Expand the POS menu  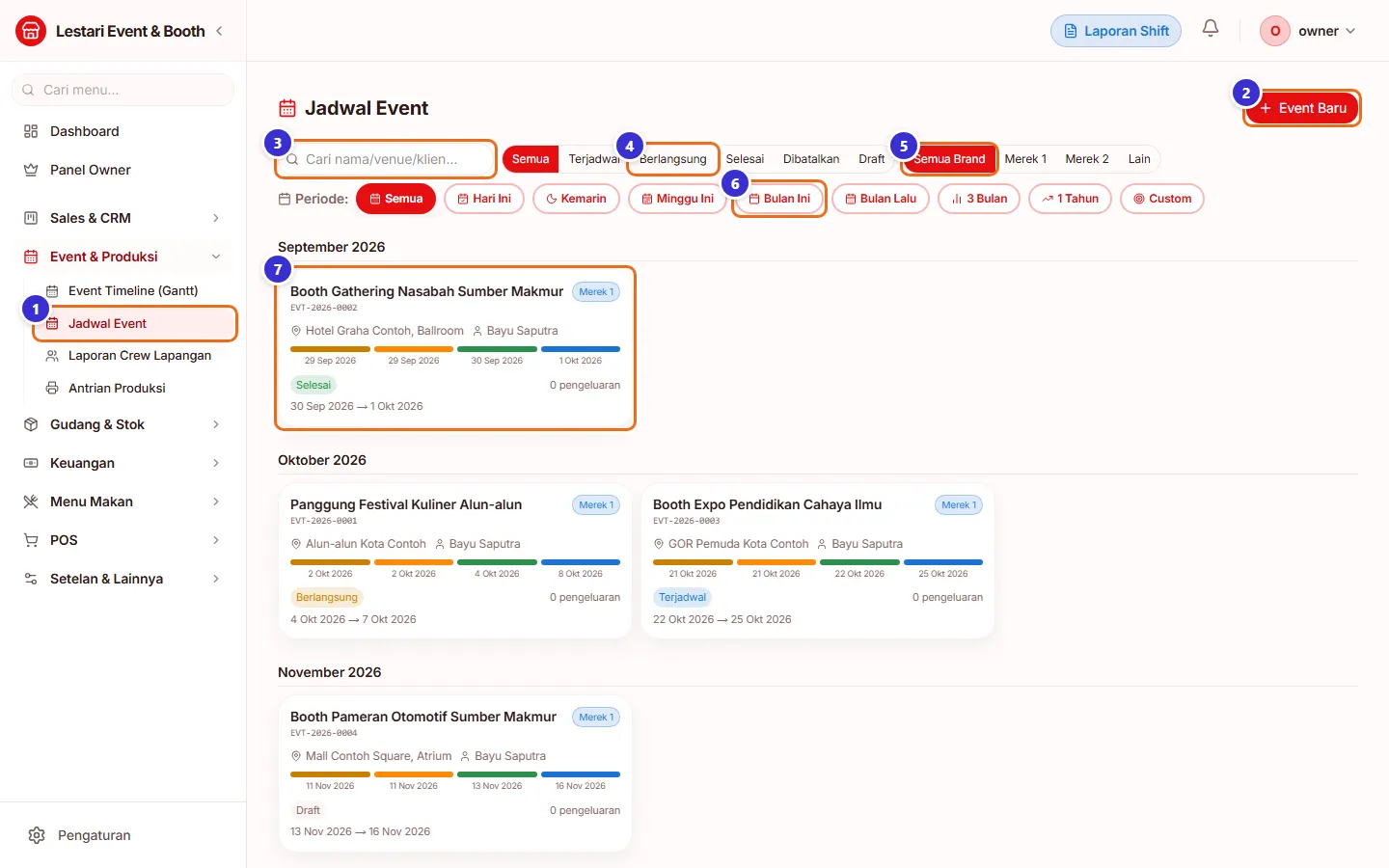[x=123, y=540]
